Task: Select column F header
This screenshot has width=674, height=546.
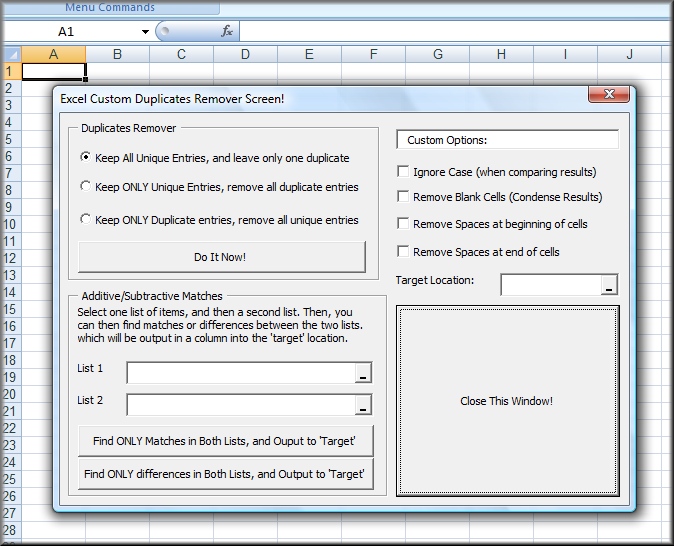Action: (374, 54)
